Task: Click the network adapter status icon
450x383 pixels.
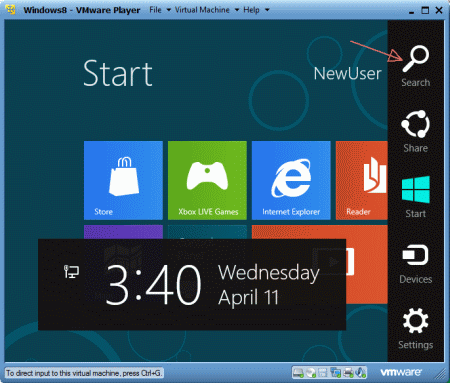Action: point(335,372)
